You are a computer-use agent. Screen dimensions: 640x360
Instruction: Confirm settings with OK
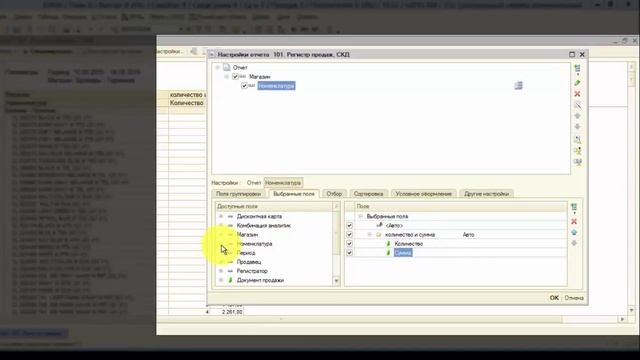(554, 298)
